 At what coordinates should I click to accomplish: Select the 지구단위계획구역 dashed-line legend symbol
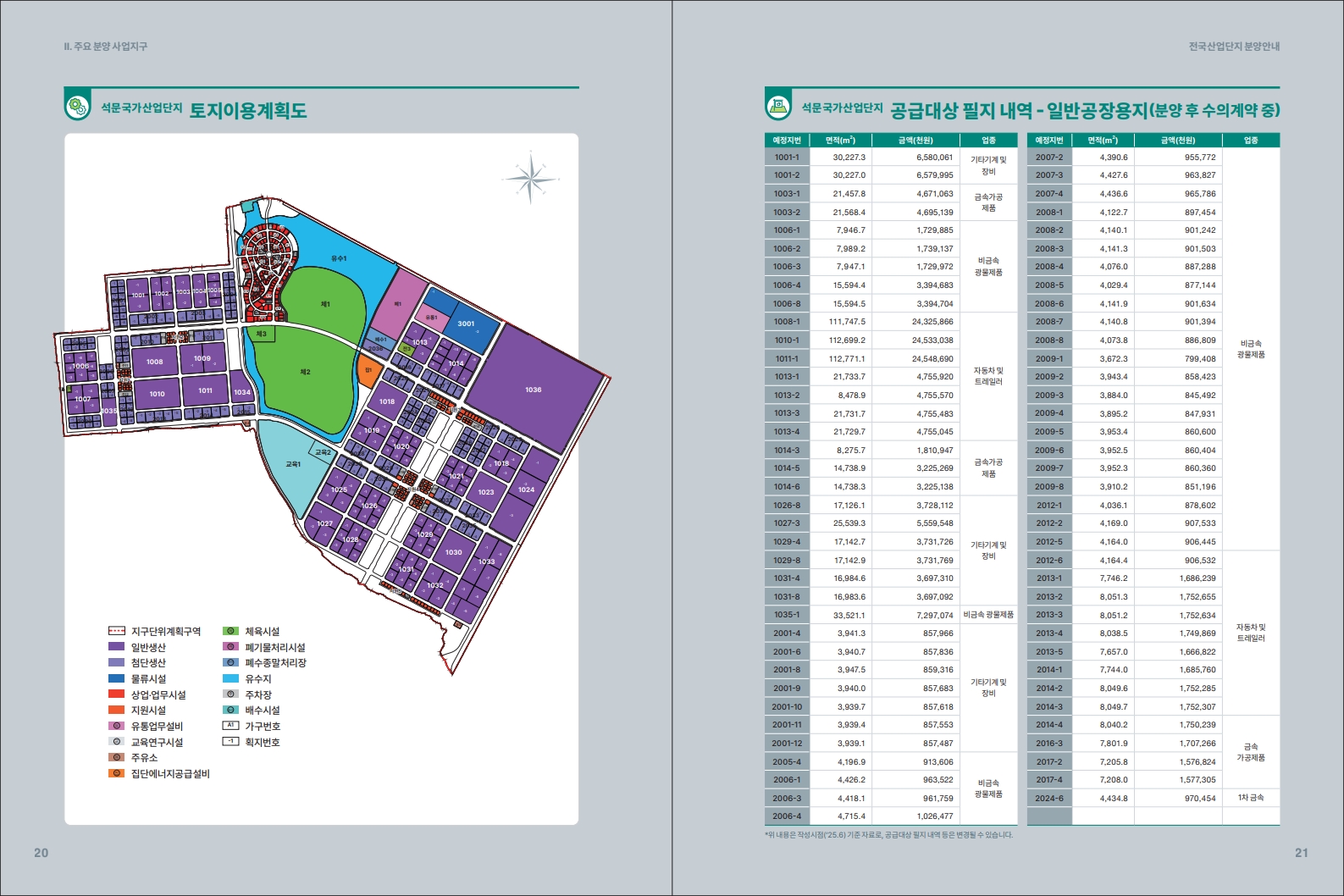point(117,631)
